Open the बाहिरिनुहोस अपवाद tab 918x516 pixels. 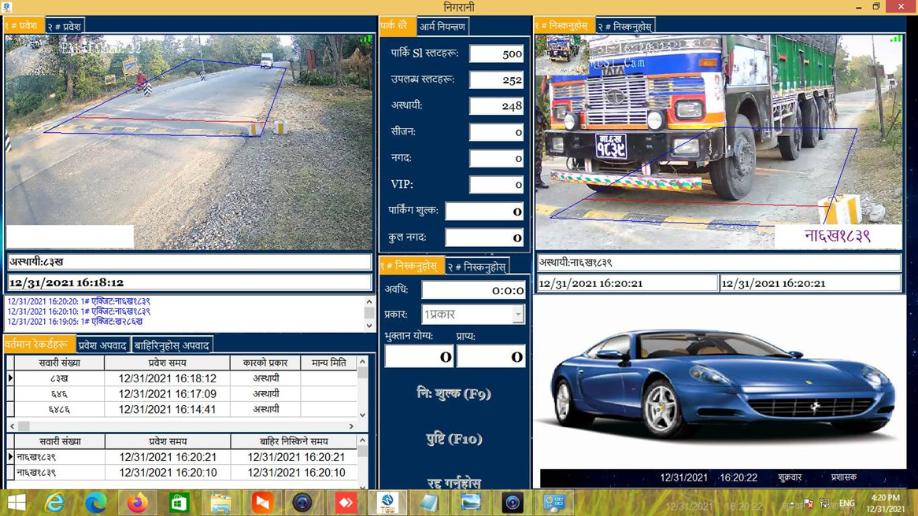coord(172,345)
